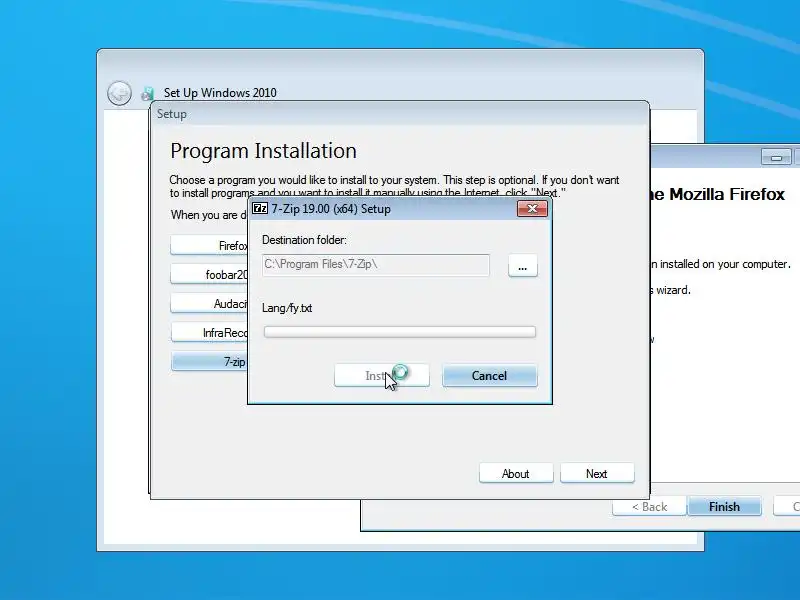800x600 pixels.
Task: Click the round back arrow in Set Up Windows
Action: click(x=119, y=93)
